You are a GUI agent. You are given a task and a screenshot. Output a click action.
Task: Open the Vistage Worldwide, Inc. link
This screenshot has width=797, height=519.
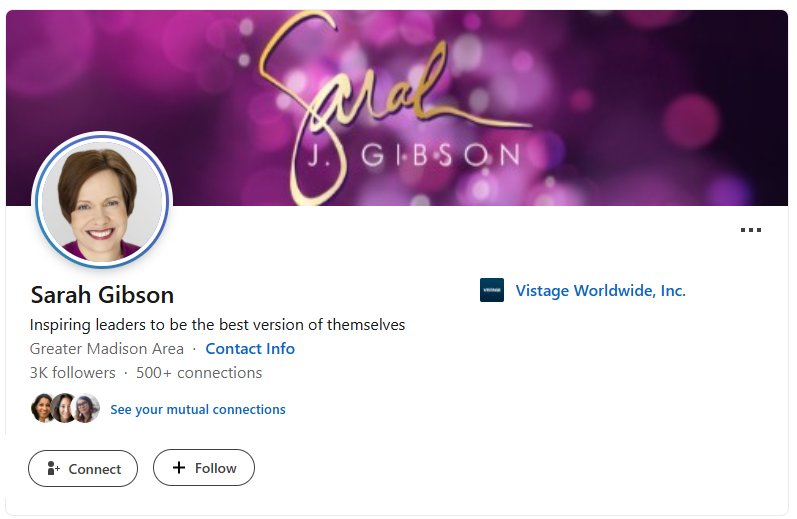[600, 290]
